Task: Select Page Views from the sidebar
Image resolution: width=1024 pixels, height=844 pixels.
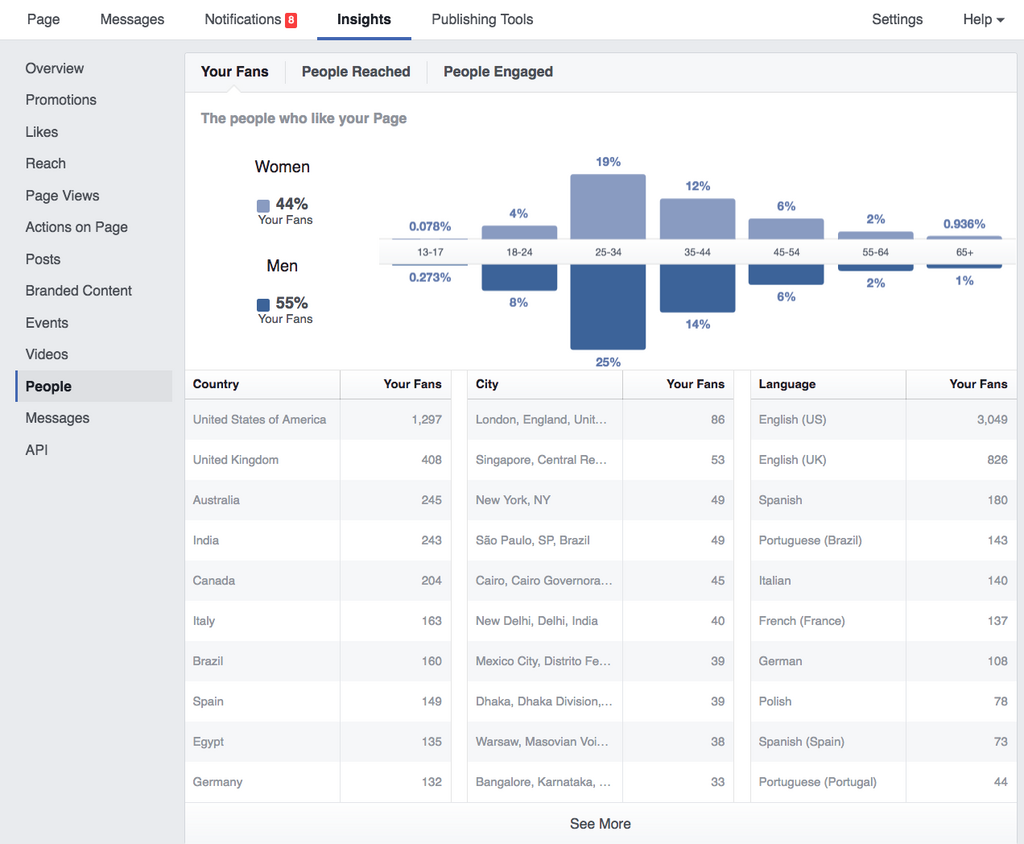Action: 62,196
